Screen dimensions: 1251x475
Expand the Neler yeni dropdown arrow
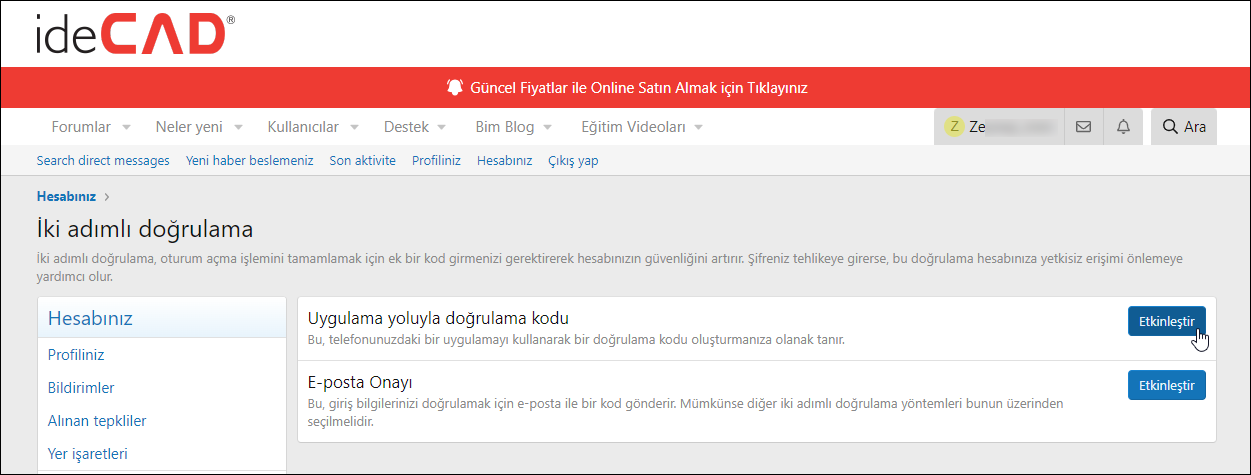tap(239, 128)
